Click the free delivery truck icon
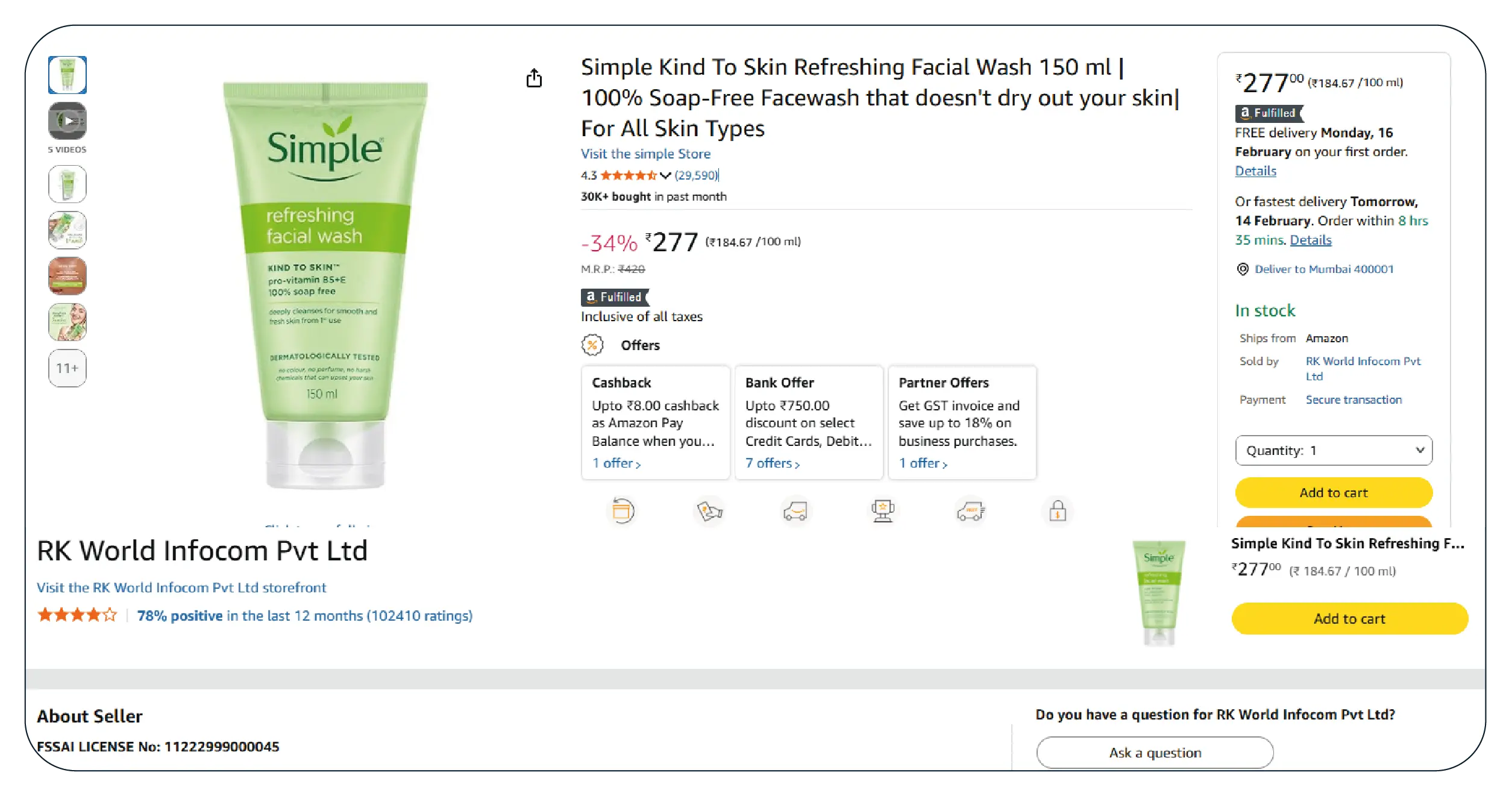 tap(970, 512)
